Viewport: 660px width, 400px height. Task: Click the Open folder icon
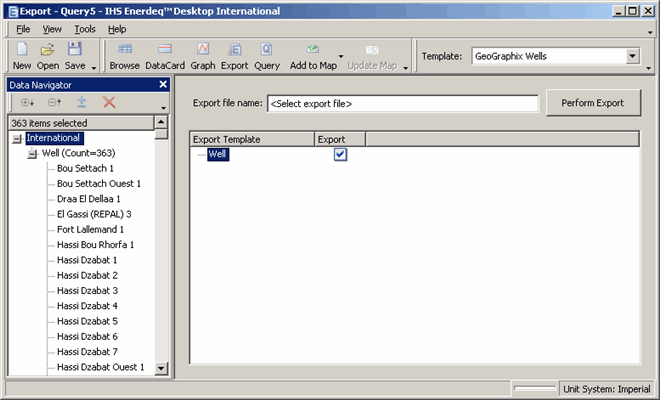(x=48, y=50)
